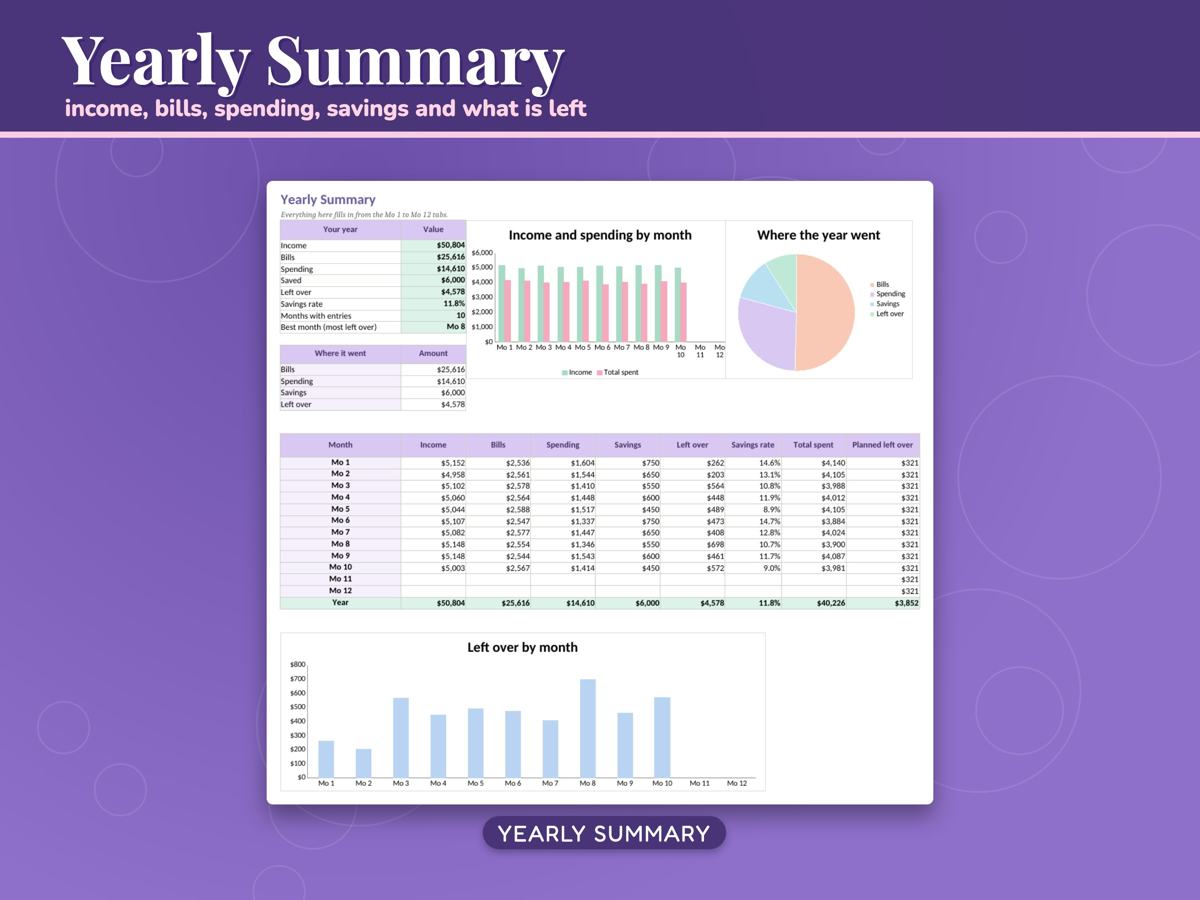
Task: Click the 'Total spent' legend entry in bar chart
Action: click(x=617, y=372)
